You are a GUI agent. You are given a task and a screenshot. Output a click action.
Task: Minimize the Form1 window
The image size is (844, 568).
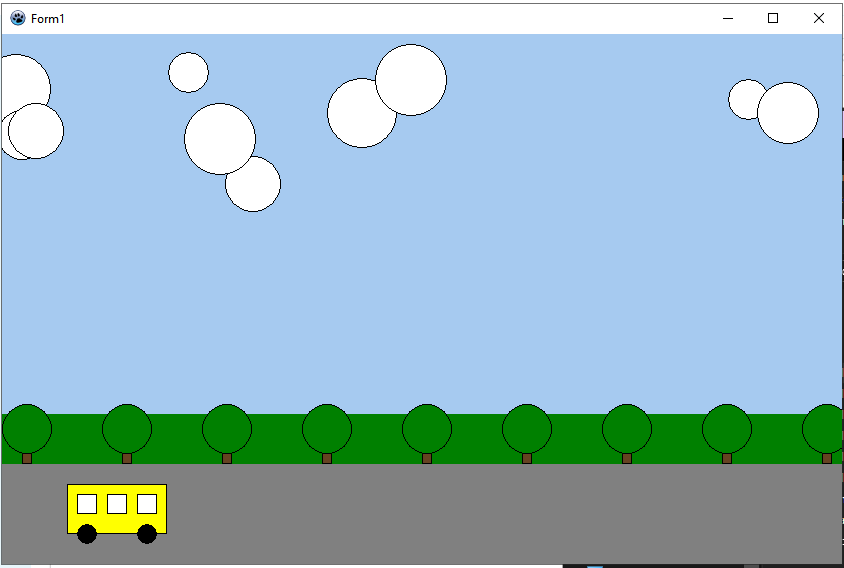tap(728, 18)
